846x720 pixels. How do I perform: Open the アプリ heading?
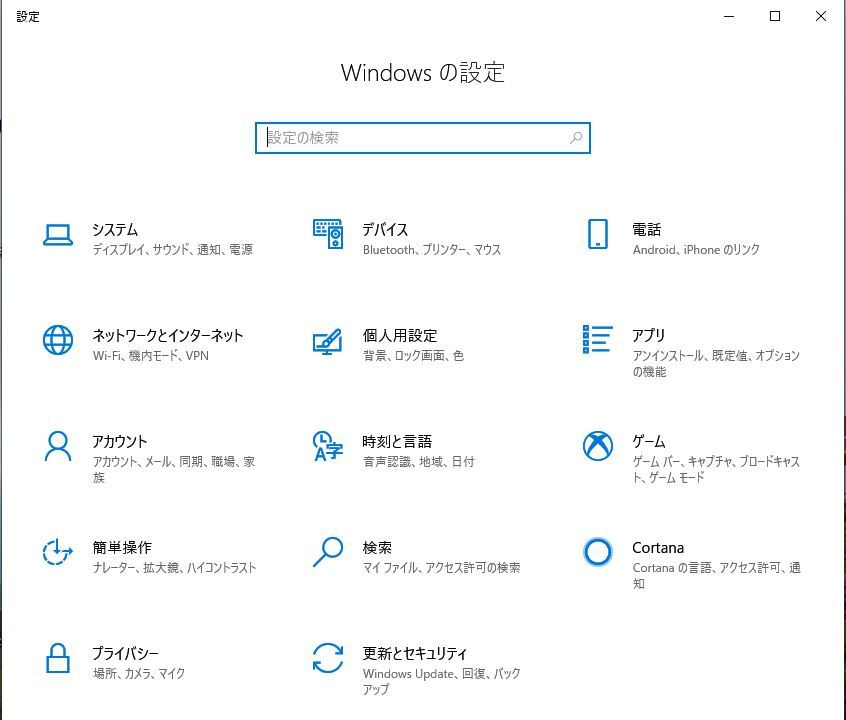649,336
